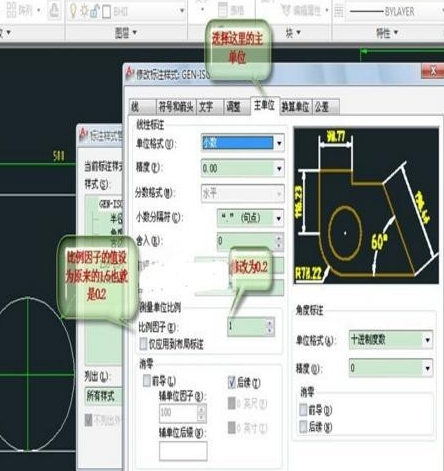This screenshot has height=471, width=444.
Task: Click the 辅单位后缀 text box
Action: [183, 451]
